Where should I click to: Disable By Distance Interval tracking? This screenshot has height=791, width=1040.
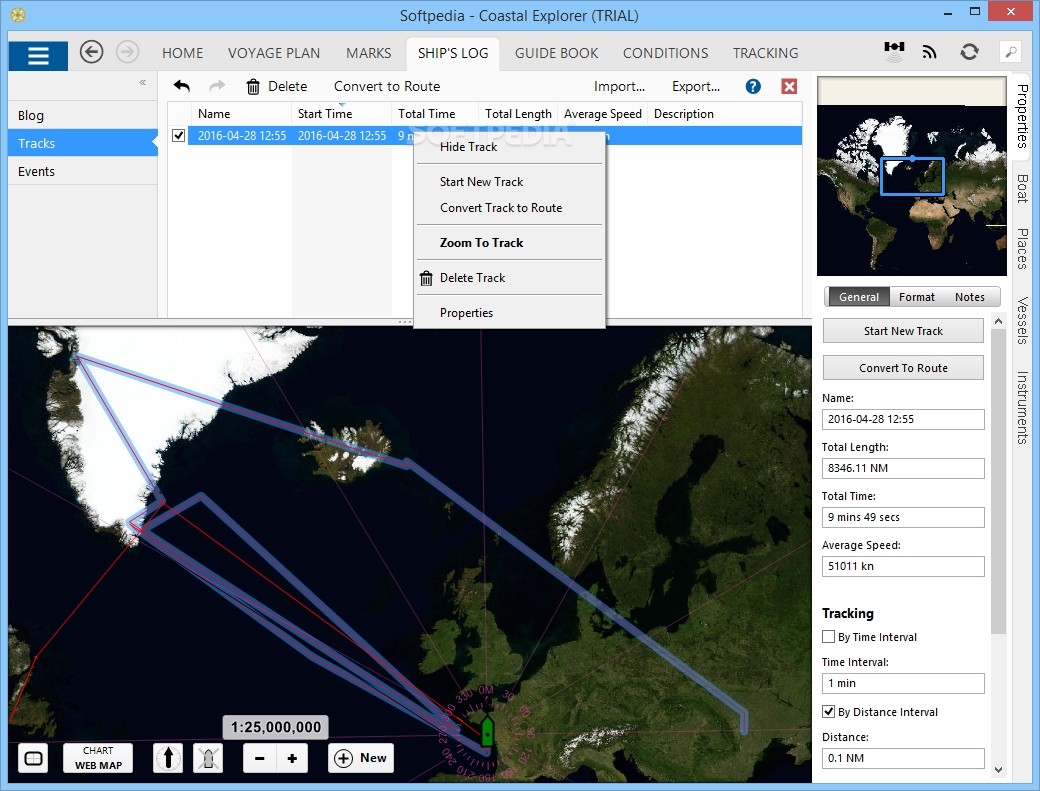[828, 711]
